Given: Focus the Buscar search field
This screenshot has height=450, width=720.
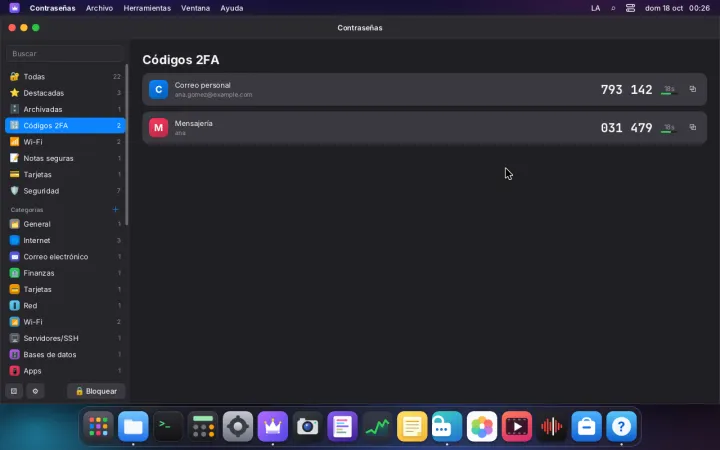Looking at the screenshot, I should [x=65, y=53].
